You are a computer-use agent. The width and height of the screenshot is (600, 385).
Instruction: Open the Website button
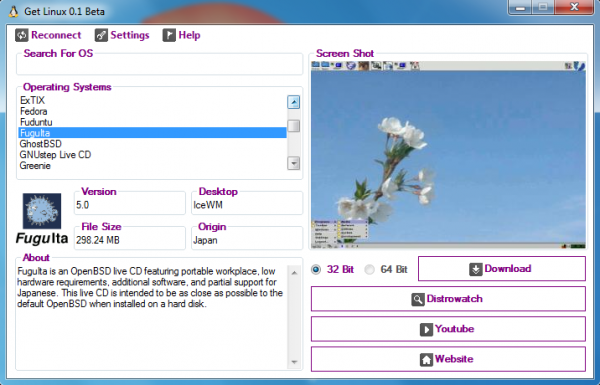448,359
